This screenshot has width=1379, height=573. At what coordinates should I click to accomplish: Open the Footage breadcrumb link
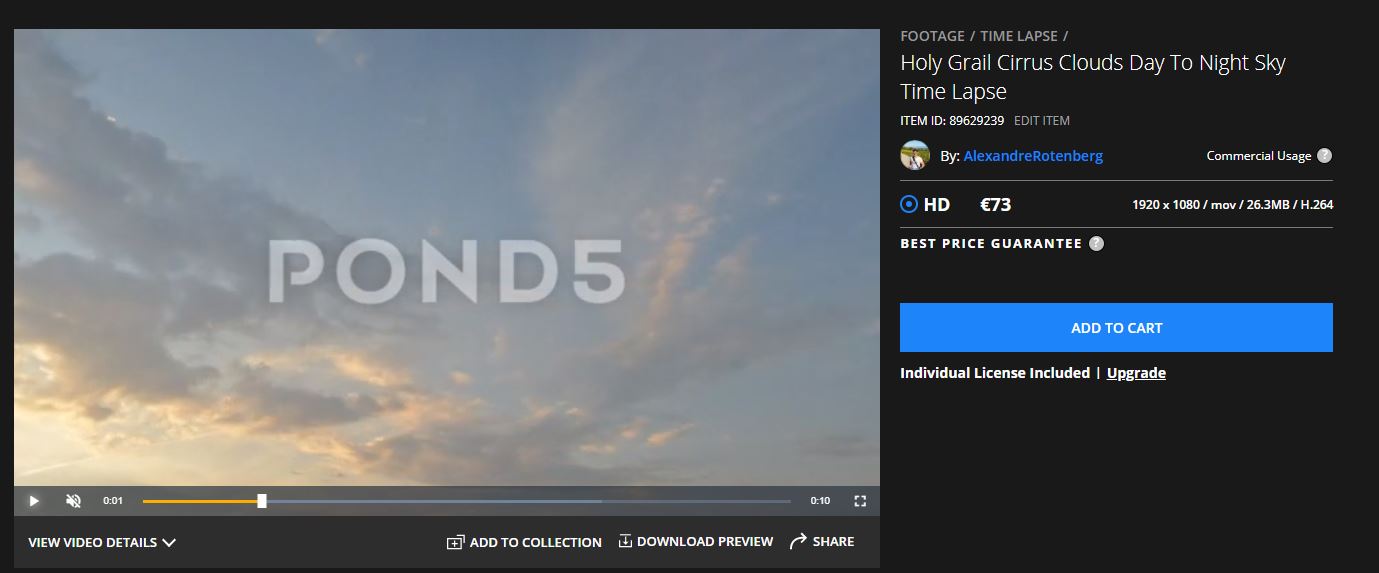pos(932,36)
